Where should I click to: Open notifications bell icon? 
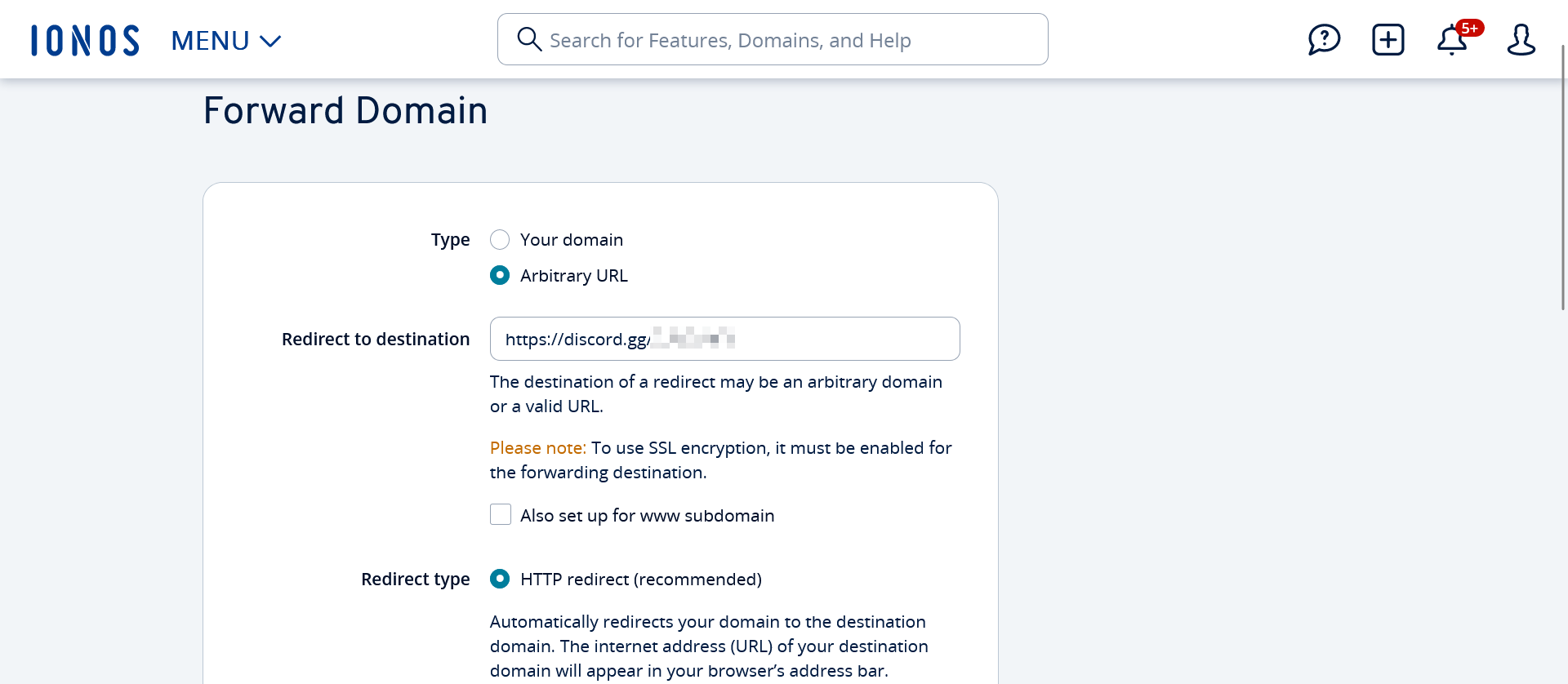1452,40
